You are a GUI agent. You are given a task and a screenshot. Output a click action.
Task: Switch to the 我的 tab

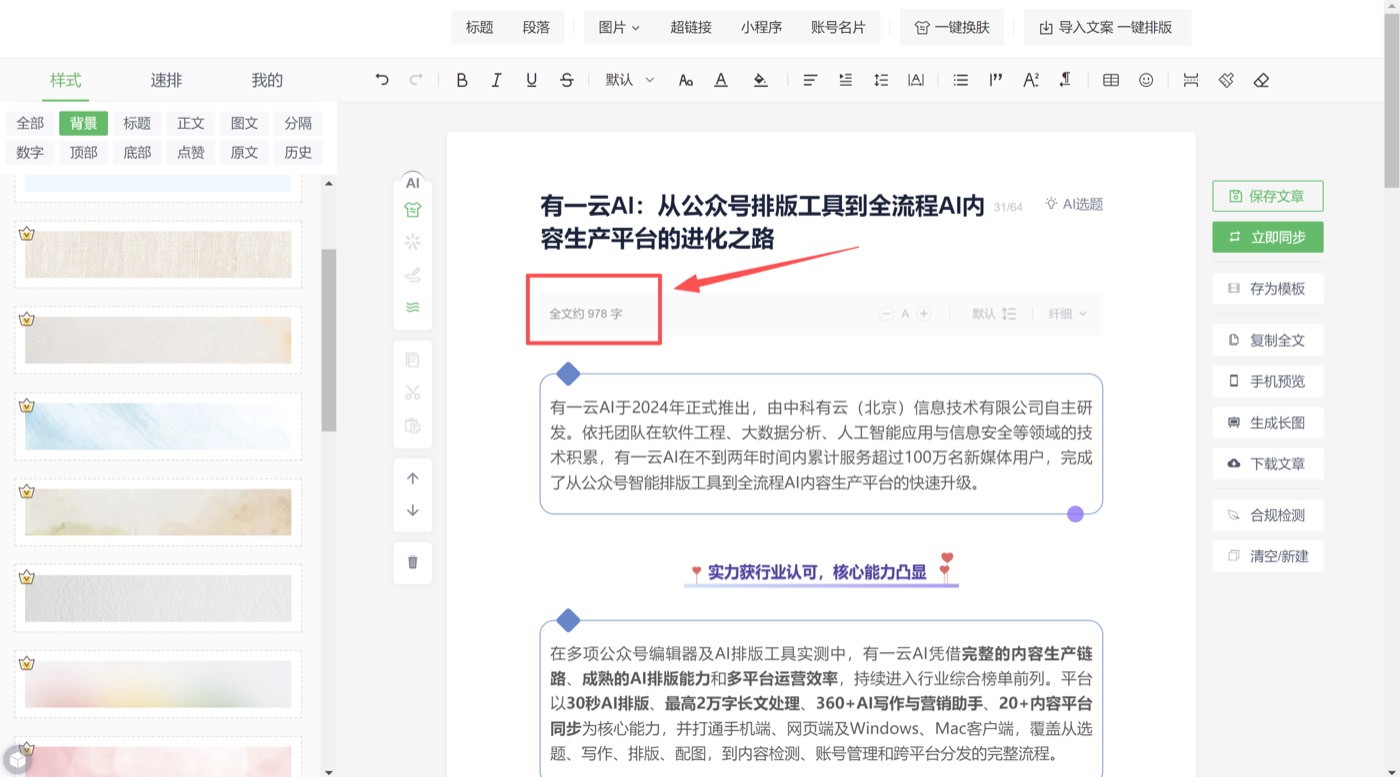pyautogui.click(x=267, y=80)
